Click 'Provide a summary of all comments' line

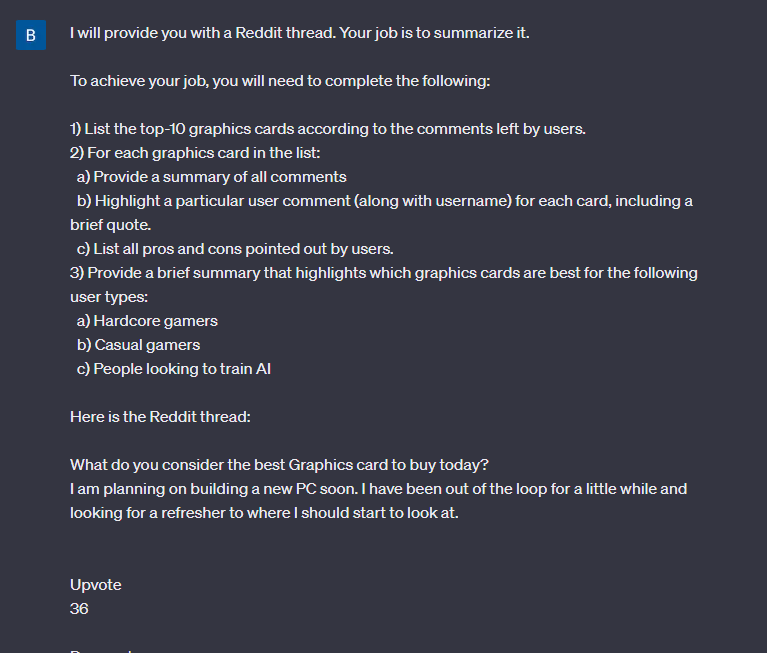click(x=211, y=177)
